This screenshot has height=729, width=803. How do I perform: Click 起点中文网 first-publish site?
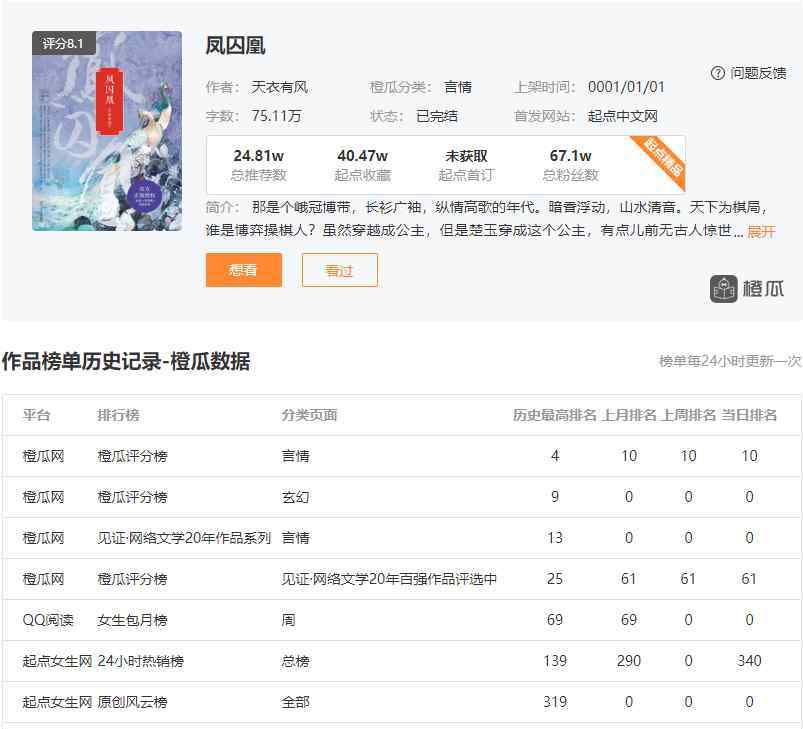[622, 116]
